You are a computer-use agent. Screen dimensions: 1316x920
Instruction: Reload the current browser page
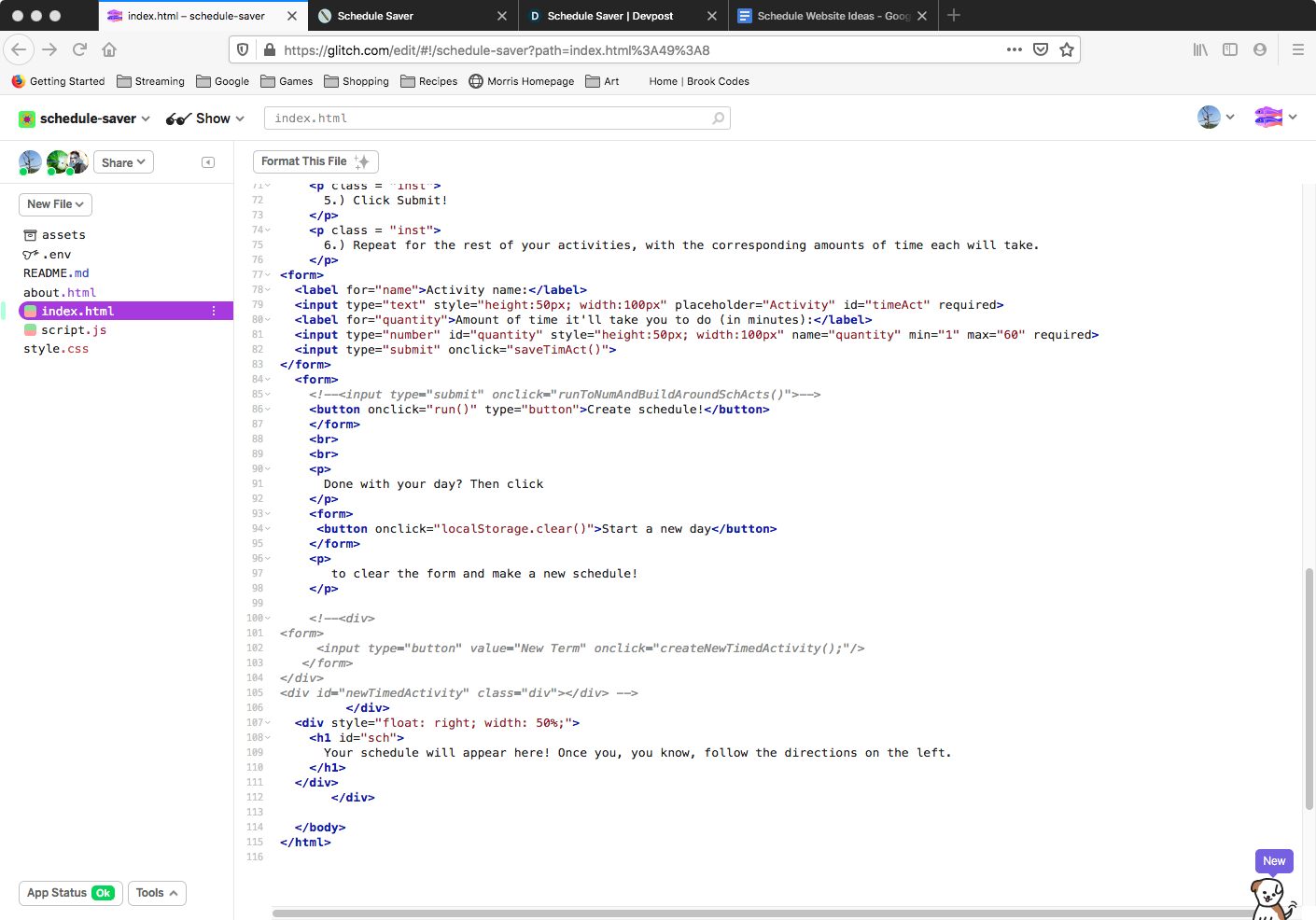79,49
